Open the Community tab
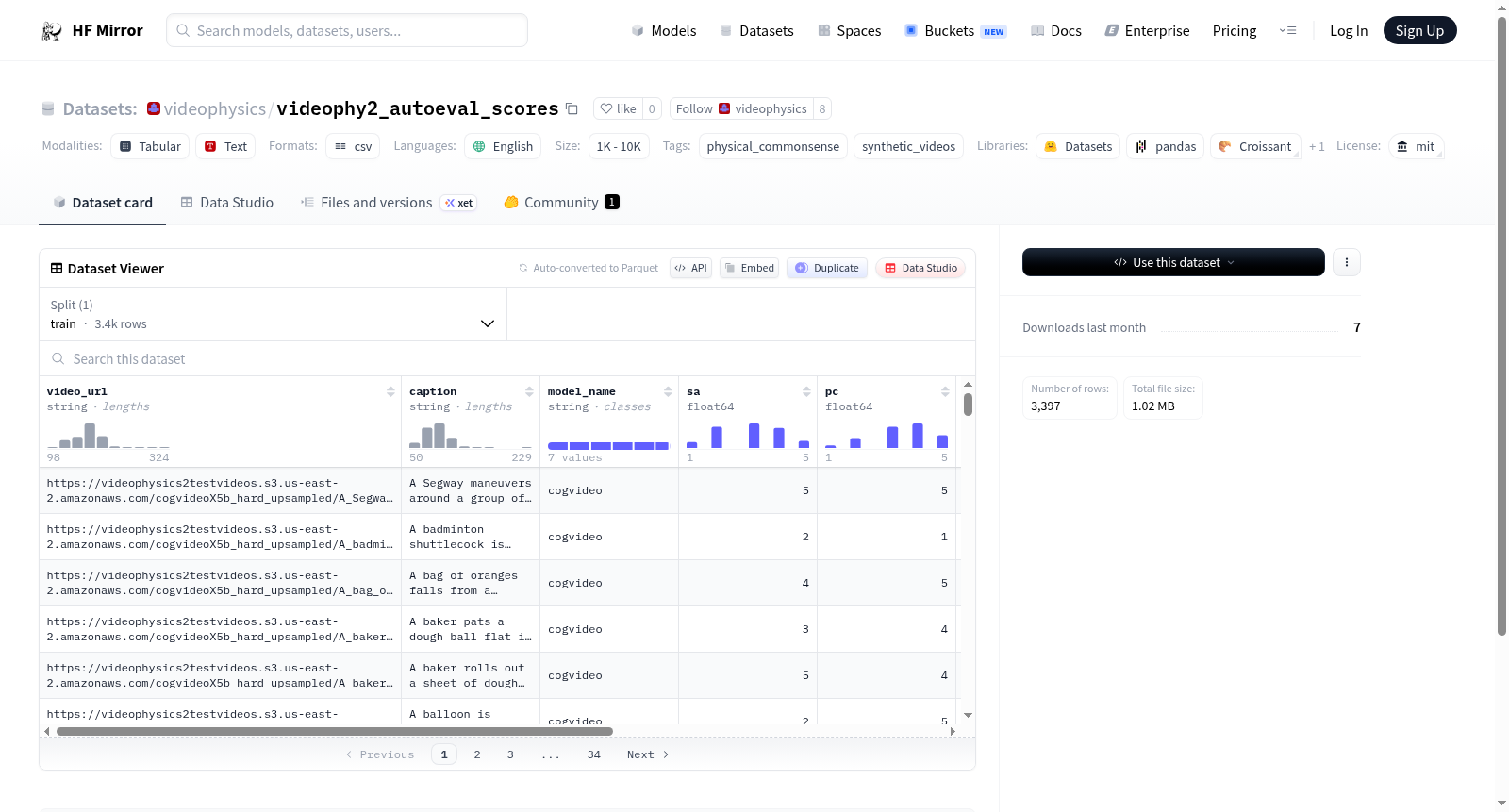1509x812 pixels. coord(561,203)
